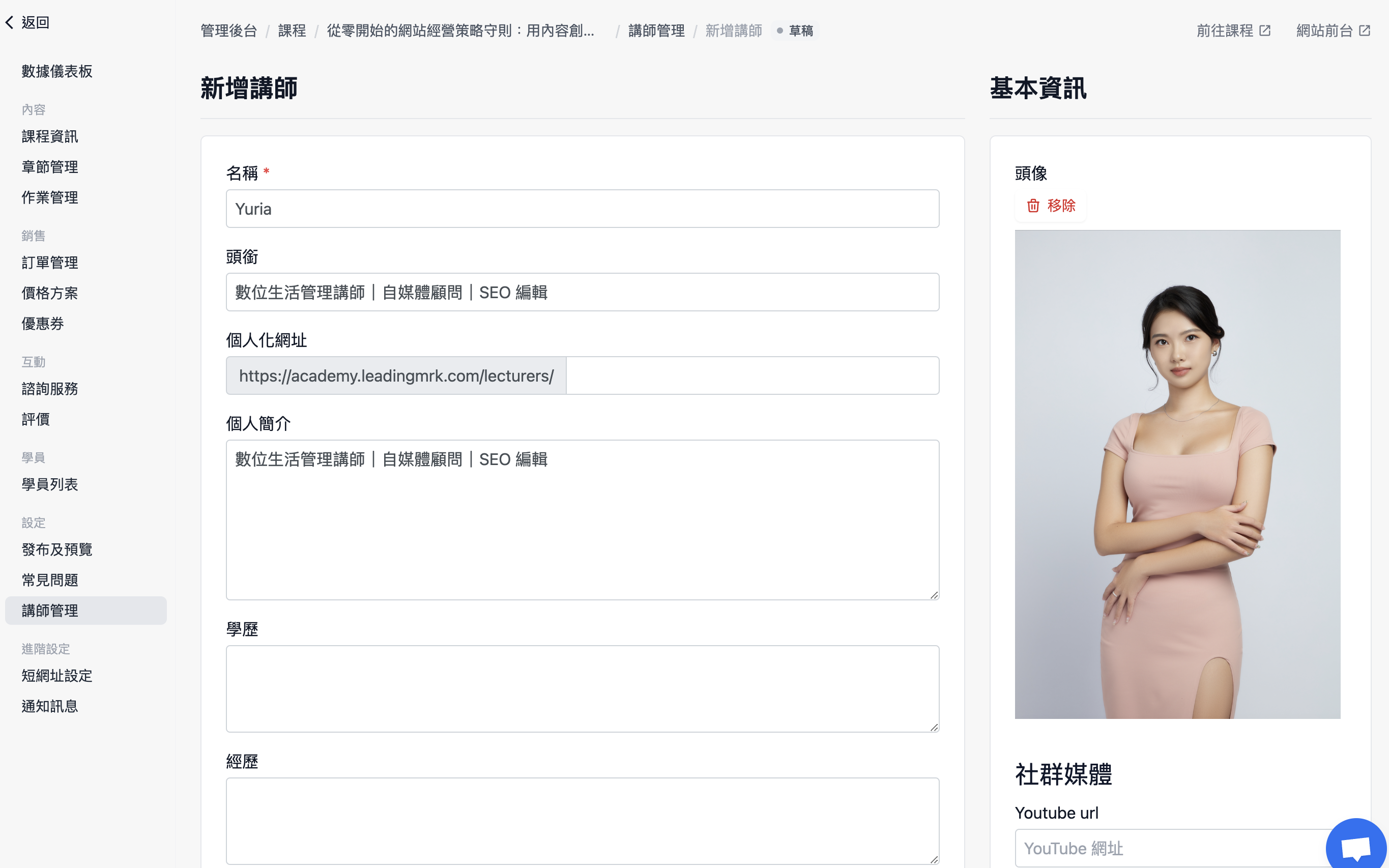Click 講師管理 breadcrumb link
The image size is (1389, 868).
[x=657, y=31]
